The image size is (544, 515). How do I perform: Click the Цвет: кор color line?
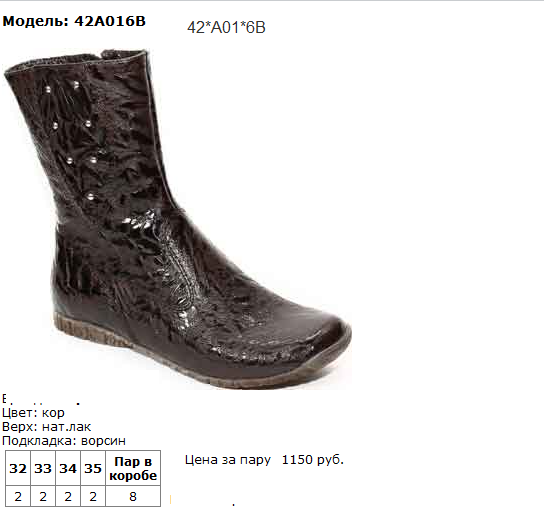[x=33, y=413]
